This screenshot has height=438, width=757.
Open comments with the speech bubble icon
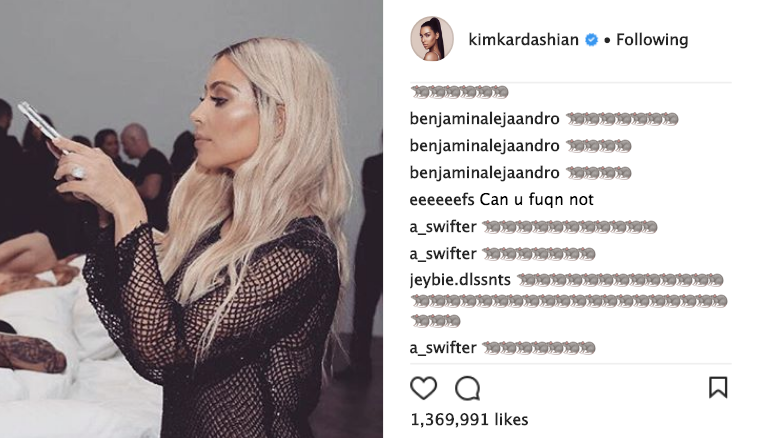point(467,388)
